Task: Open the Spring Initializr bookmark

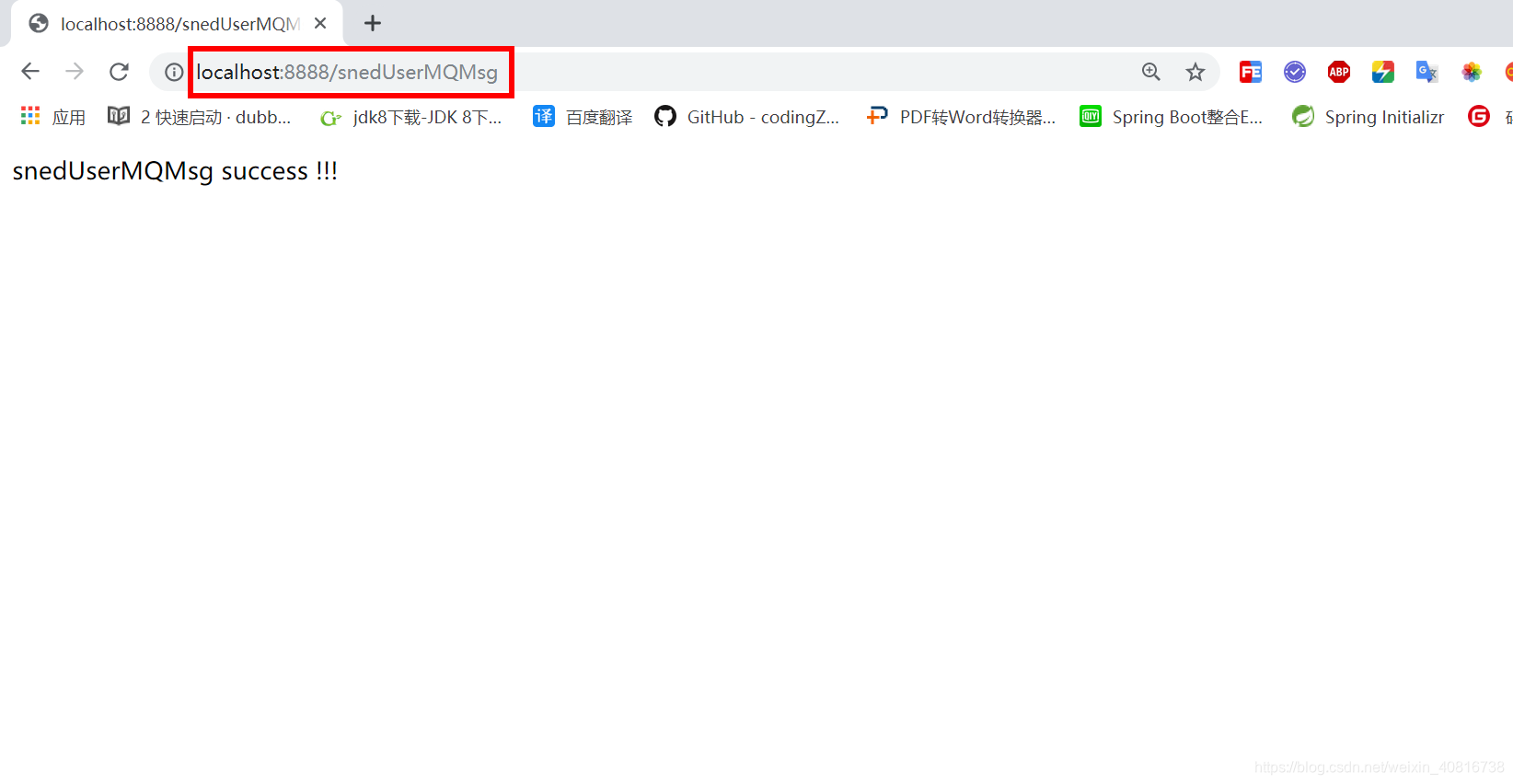Action: point(1369,117)
